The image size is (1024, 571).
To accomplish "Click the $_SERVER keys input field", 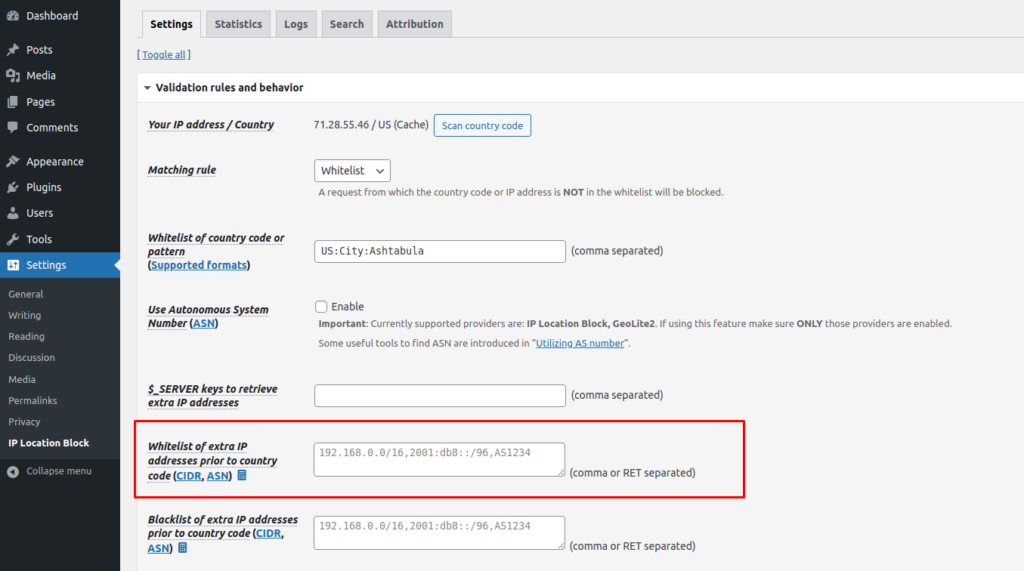I will [440, 395].
